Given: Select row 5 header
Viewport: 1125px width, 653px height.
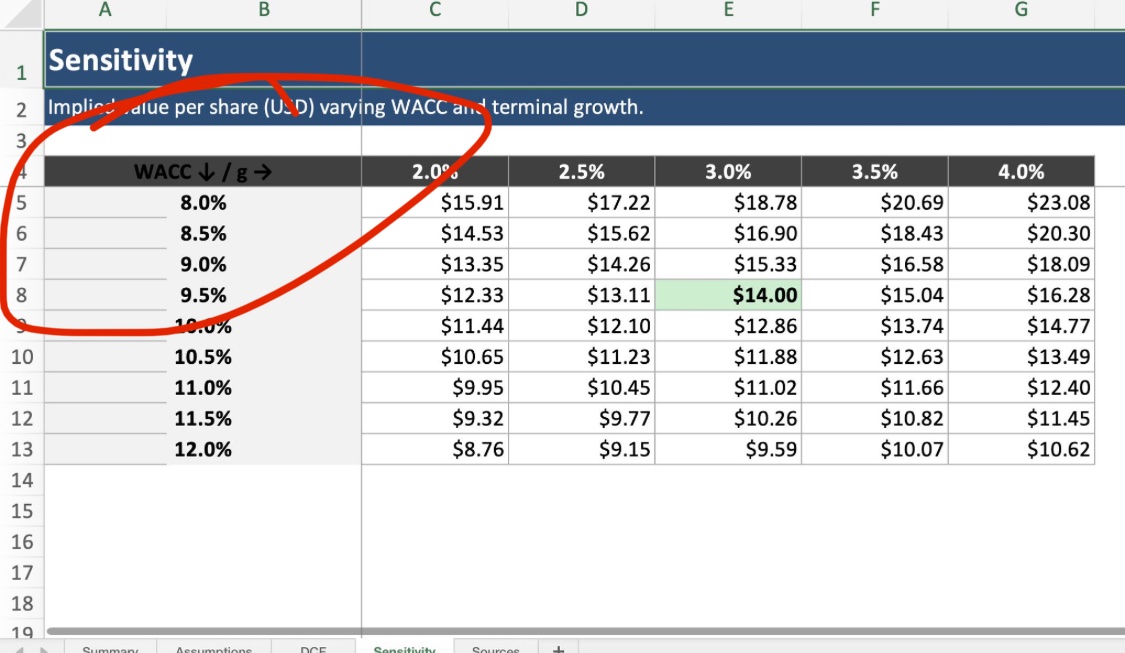Looking at the screenshot, I should (22, 202).
